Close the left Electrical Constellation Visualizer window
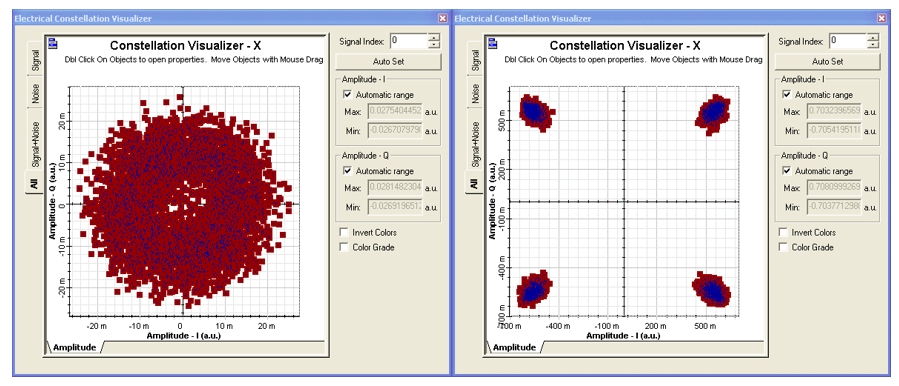This screenshot has width=899, height=386. tap(443, 18)
